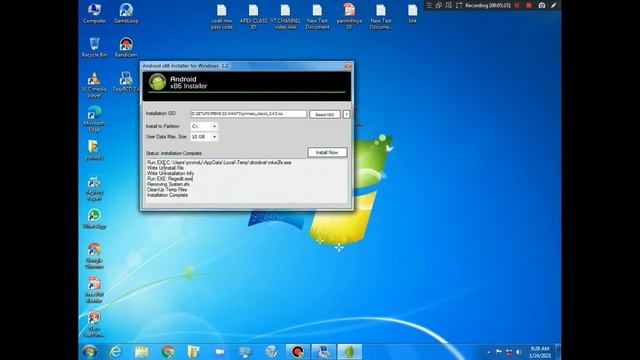Image resolution: width=640 pixels, height=360 pixels.
Task: Select the red PDF file on desktop
Action: [349, 16]
